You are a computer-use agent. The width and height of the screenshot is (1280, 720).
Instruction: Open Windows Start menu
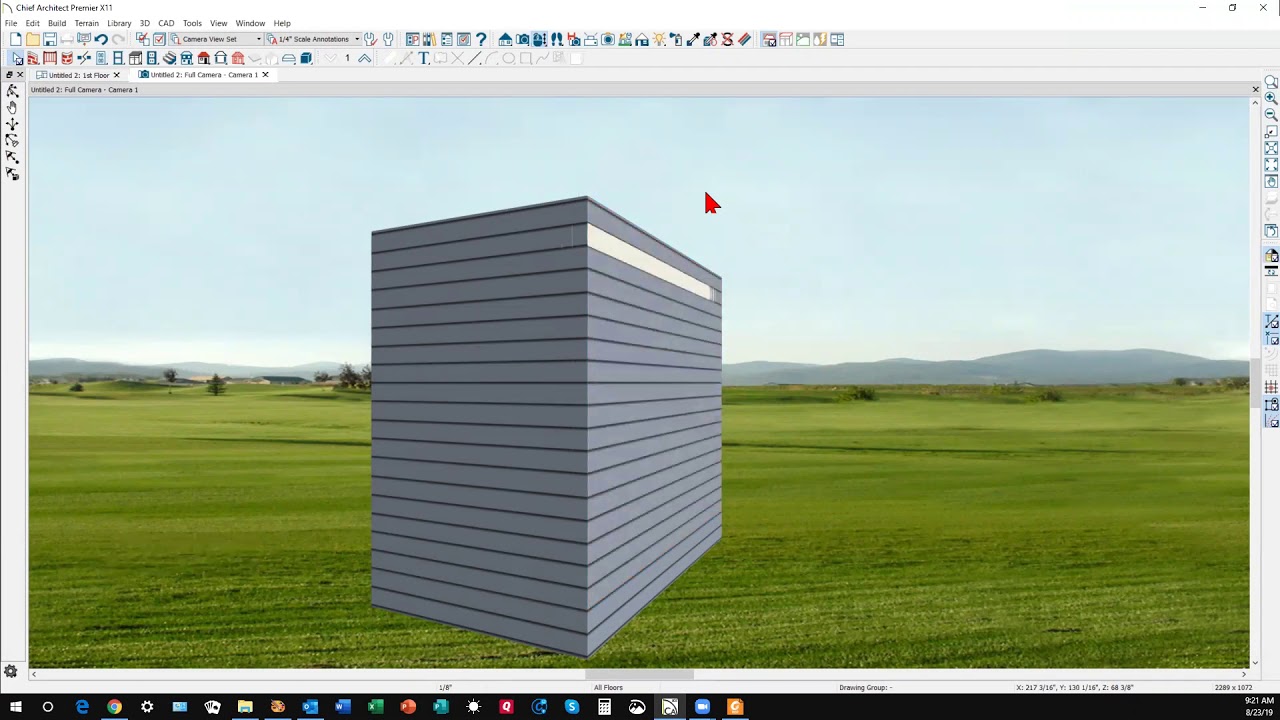pyautogui.click(x=16, y=707)
